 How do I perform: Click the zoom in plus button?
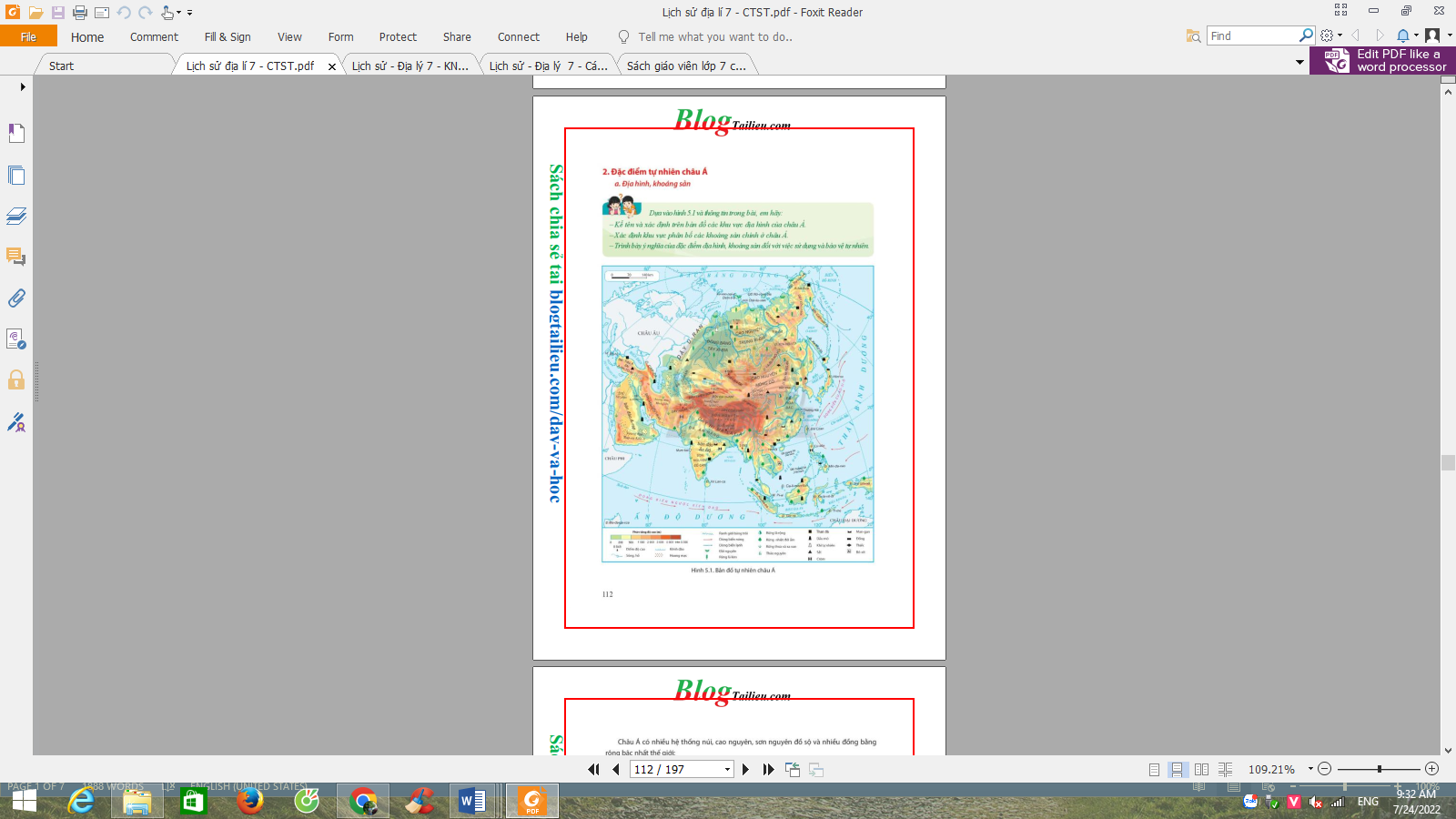[1432, 769]
